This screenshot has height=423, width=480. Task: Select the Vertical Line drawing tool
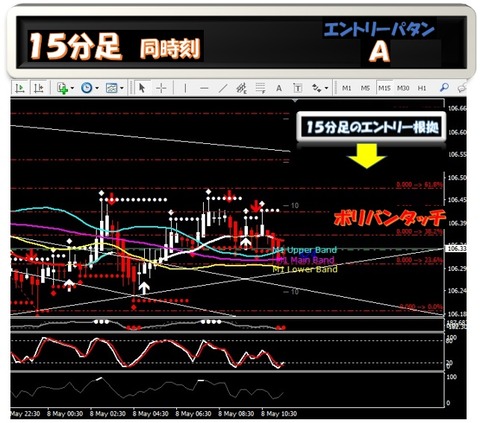pos(185,88)
